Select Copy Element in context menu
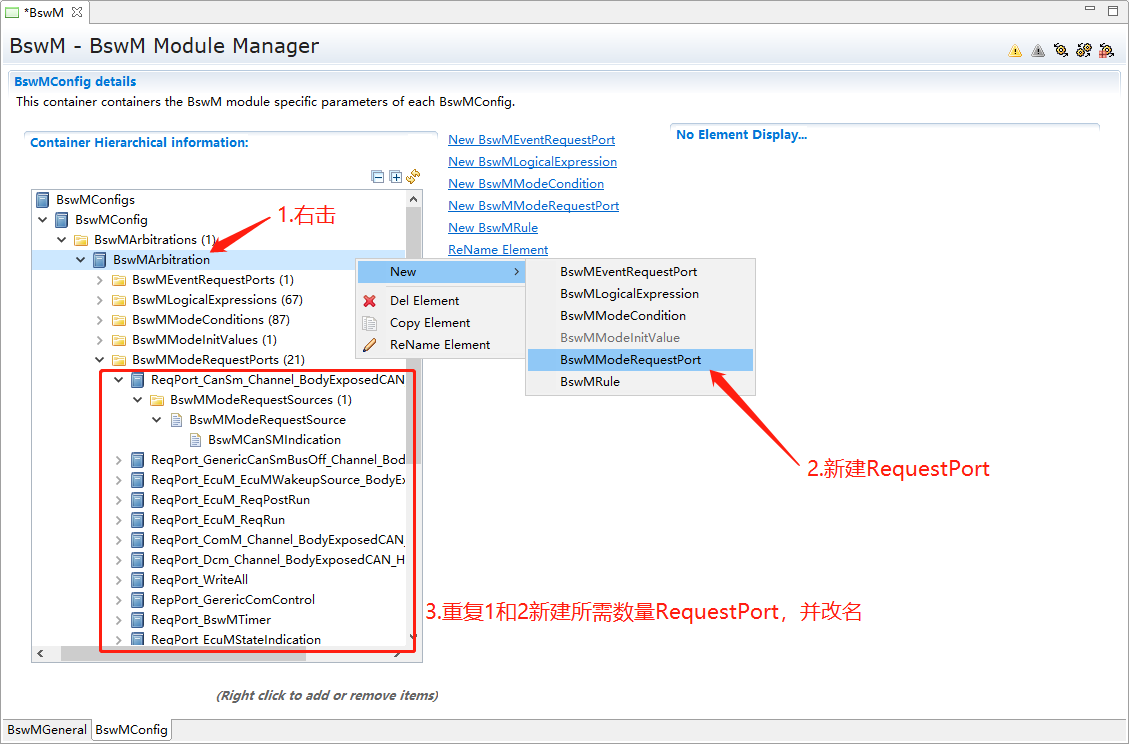Screen dimensions: 1129x744 click(430, 323)
